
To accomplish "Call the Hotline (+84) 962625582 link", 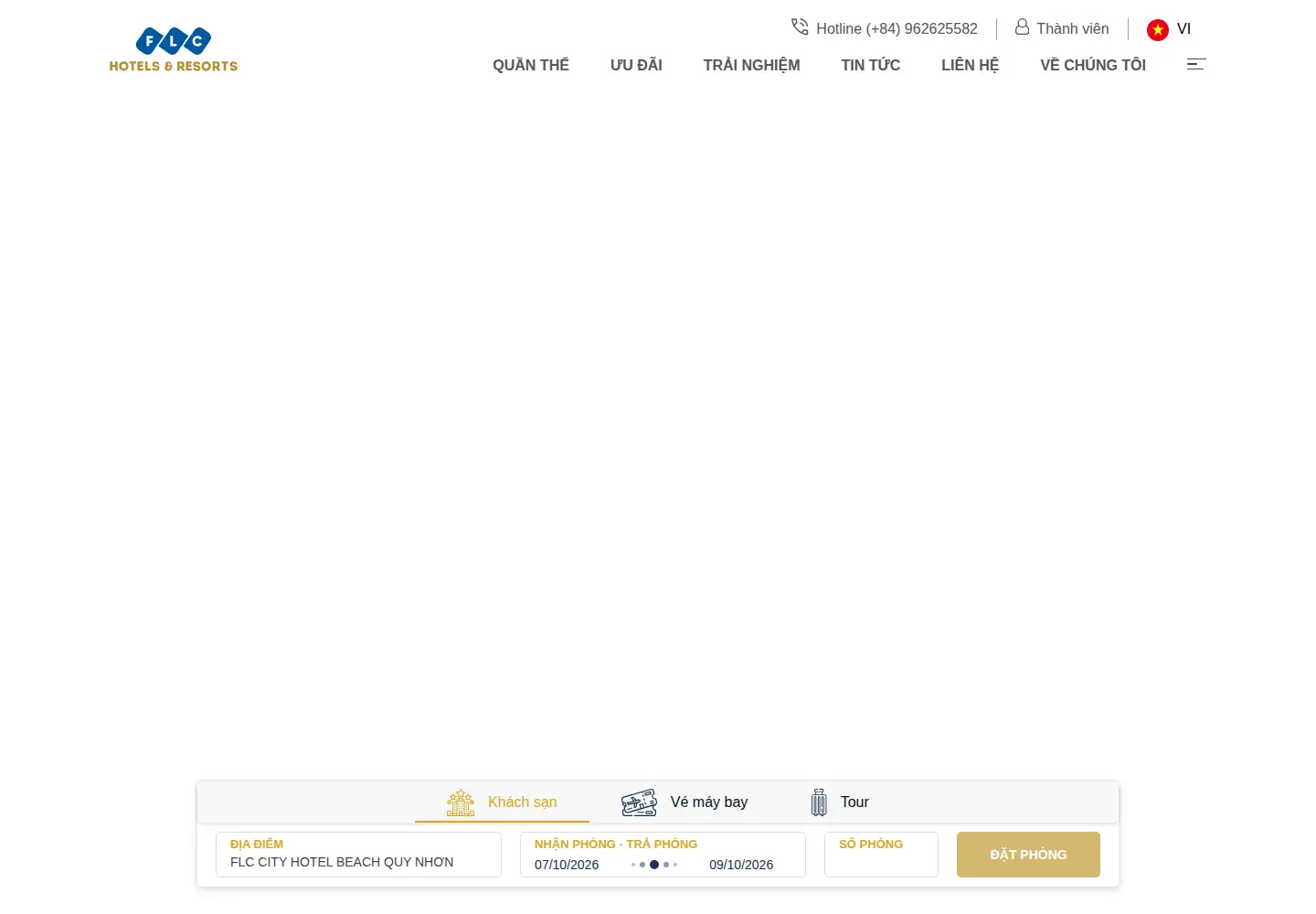I will (x=885, y=28).
